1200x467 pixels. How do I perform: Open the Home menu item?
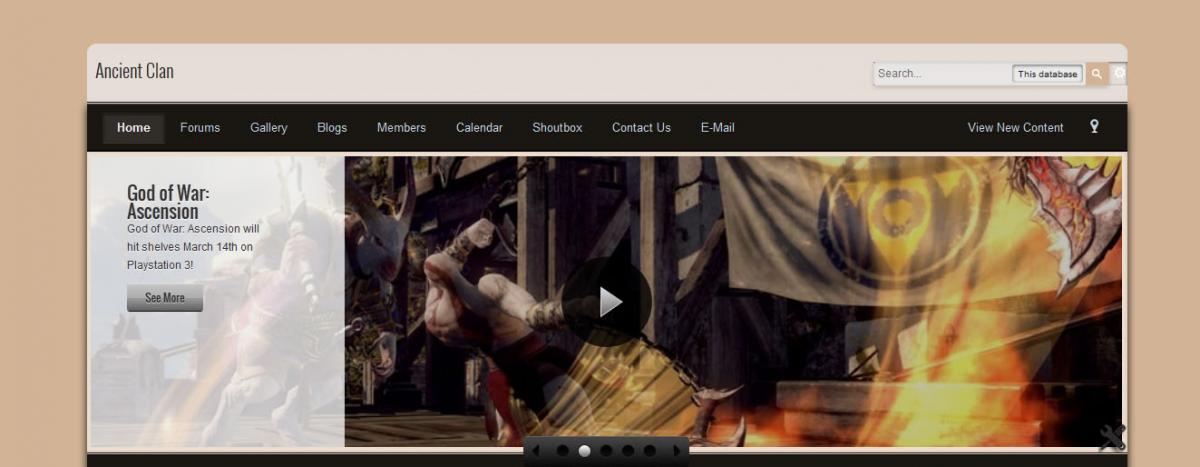coord(133,128)
